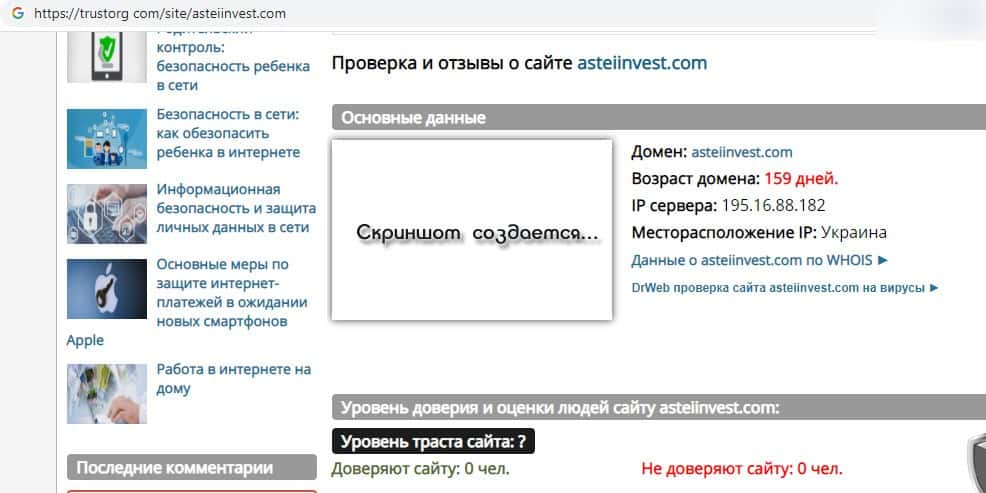The image size is (986, 493).
Task: Open link 'Информационная безопасность и защита личных данных'
Action: tap(236, 208)
